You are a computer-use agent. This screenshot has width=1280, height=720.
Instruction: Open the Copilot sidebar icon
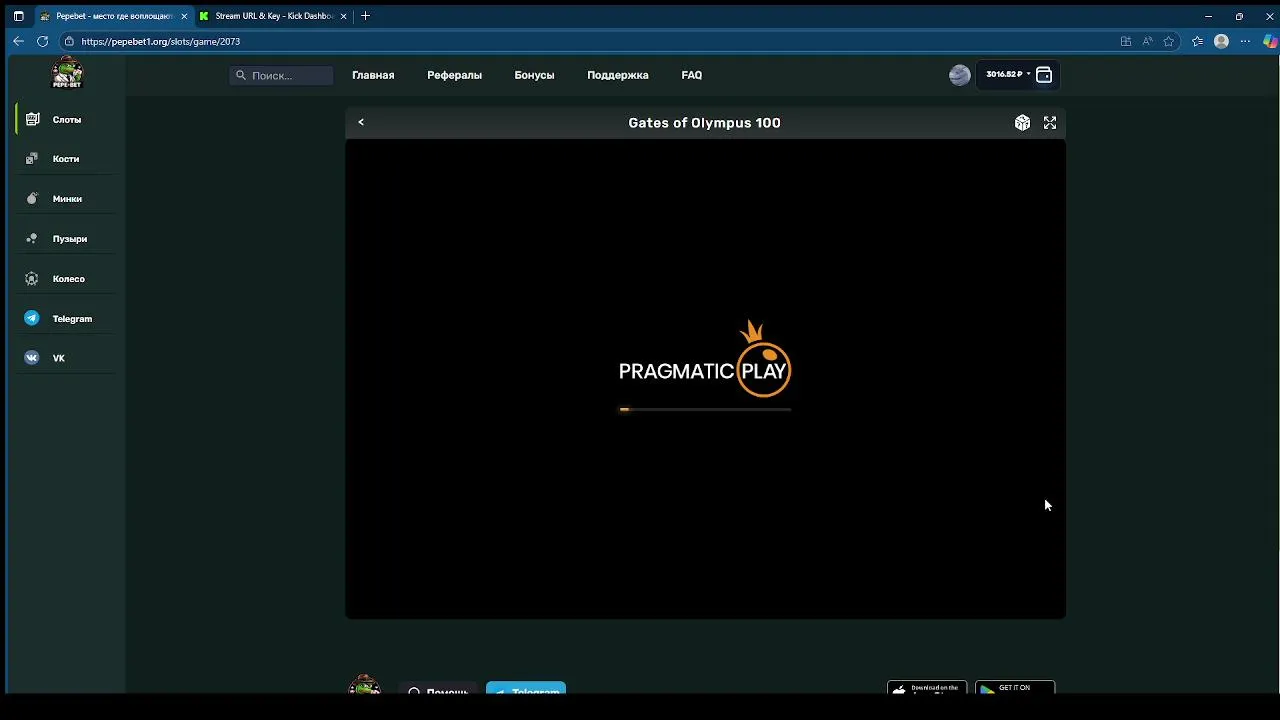1269,41
